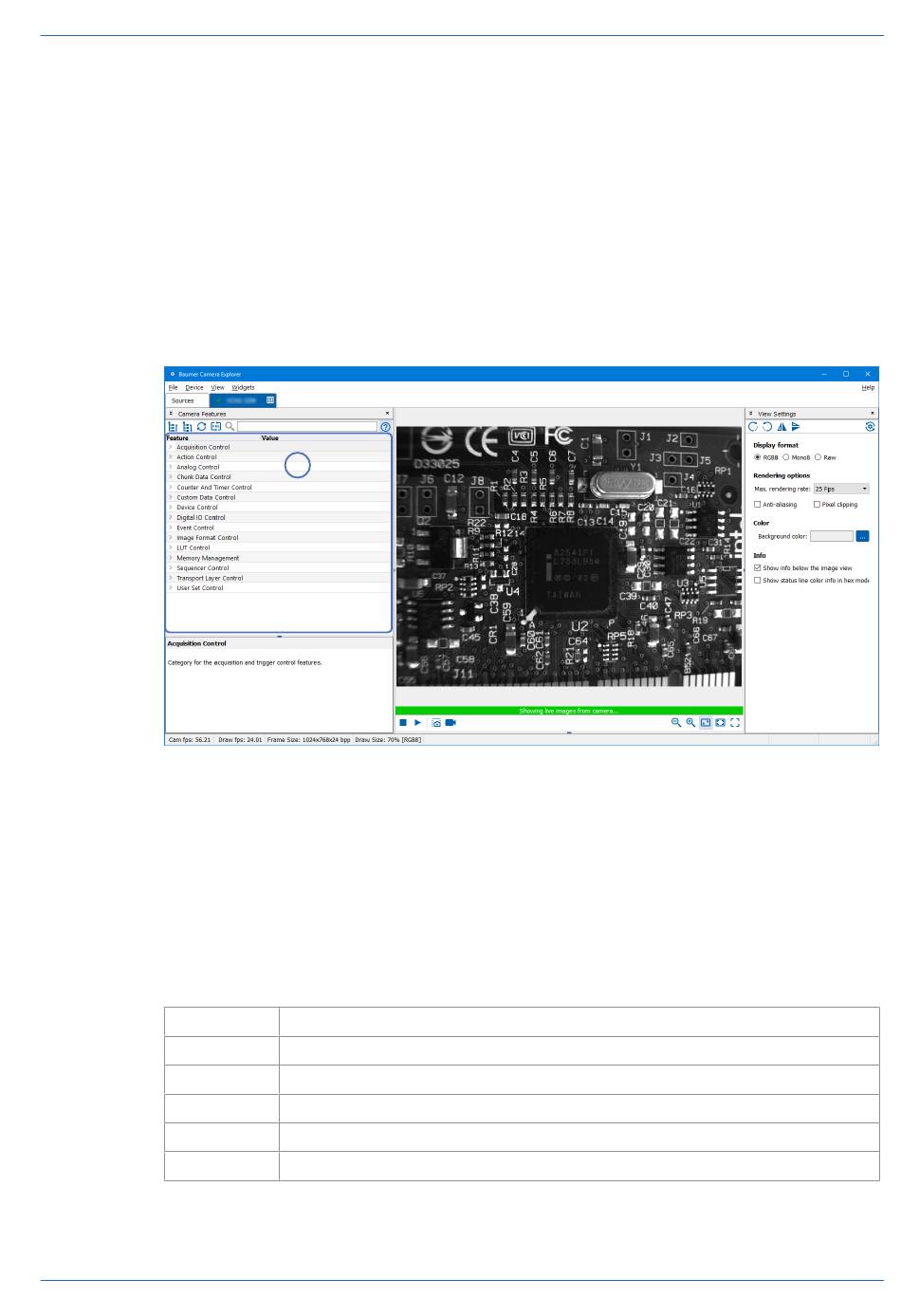
Task: Rotate the image clockwise
Action: (x=753, y=427)
